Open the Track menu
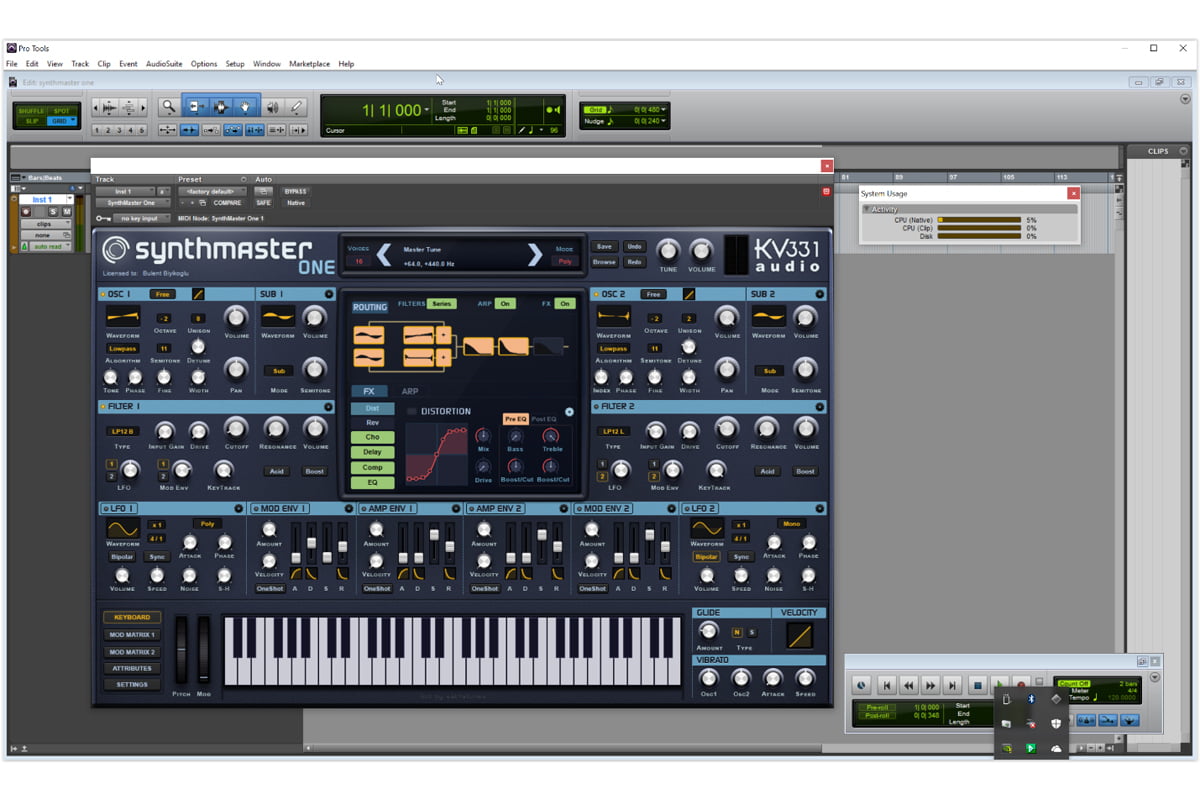The image size is (1200, 800). coord(80,64)
